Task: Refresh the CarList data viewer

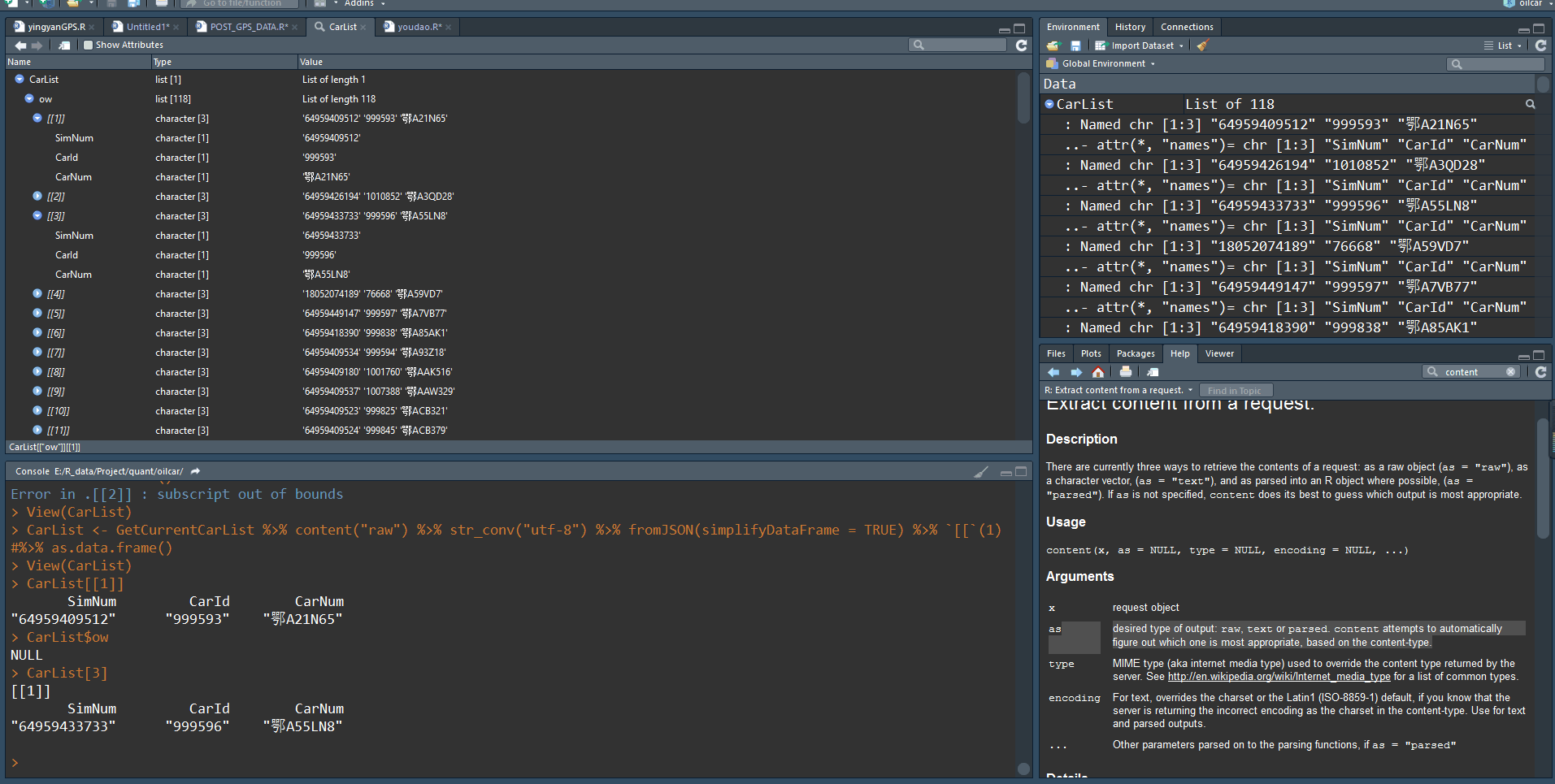Action: [x=1022, y=45]
